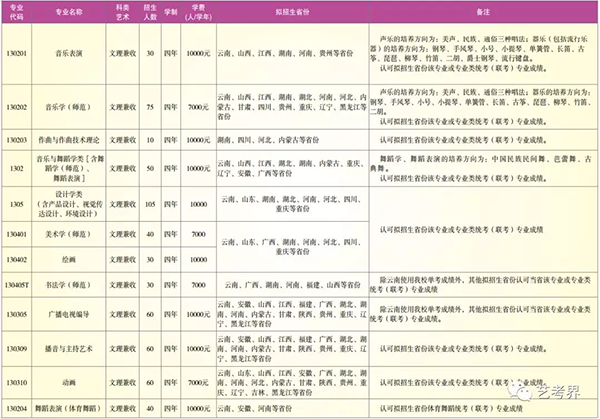Click the 招生人数 column header

150,12
